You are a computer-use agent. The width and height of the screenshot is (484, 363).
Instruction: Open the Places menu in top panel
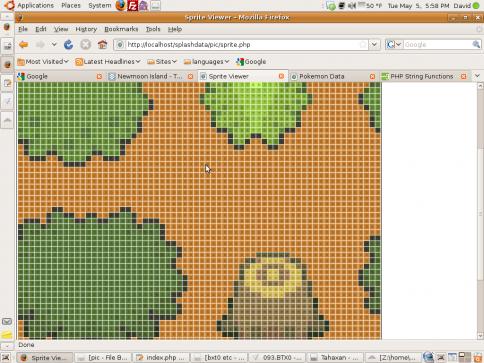pyautogui.click(x=71, y=5)
